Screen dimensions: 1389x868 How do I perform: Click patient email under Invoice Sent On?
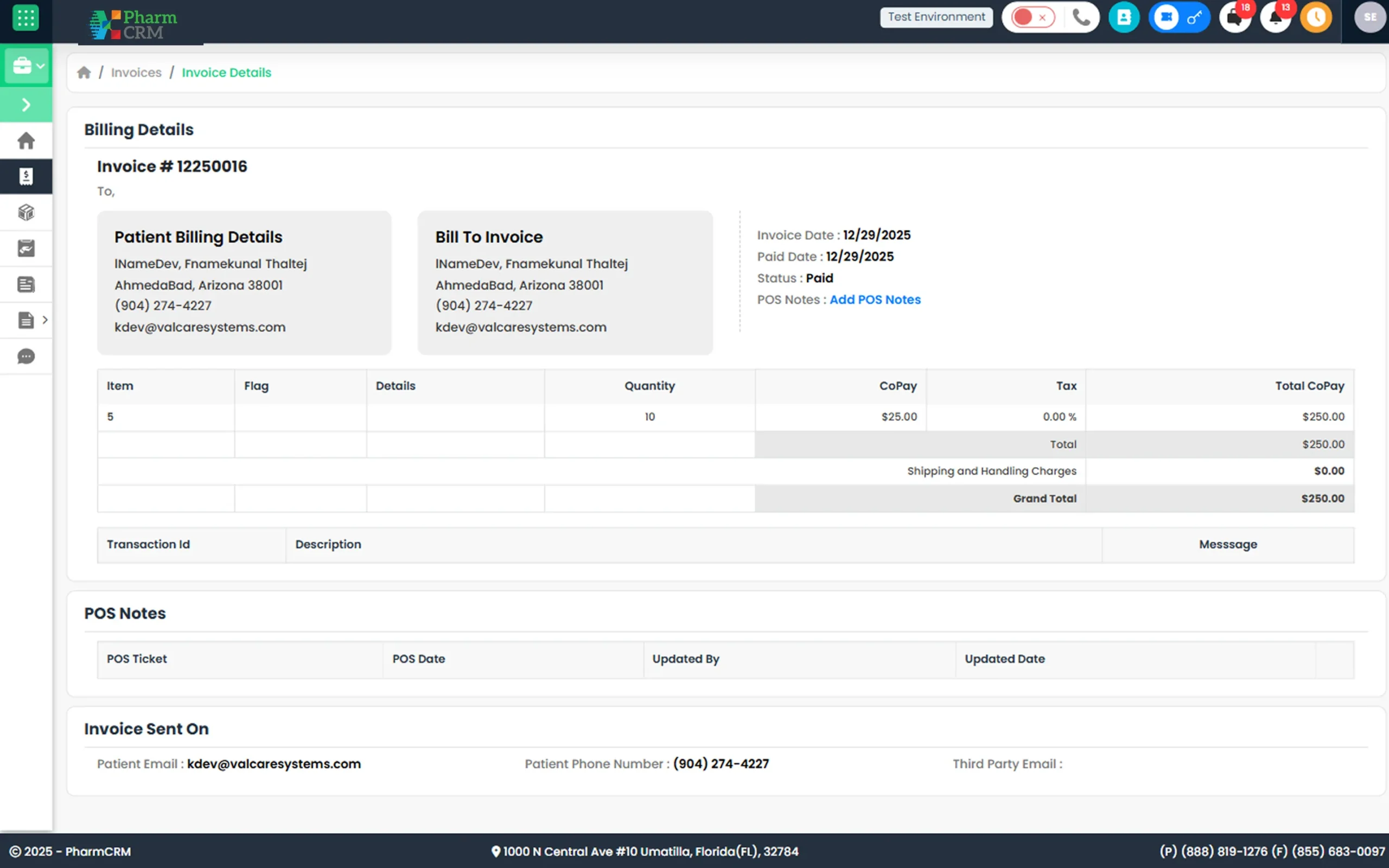274,764
